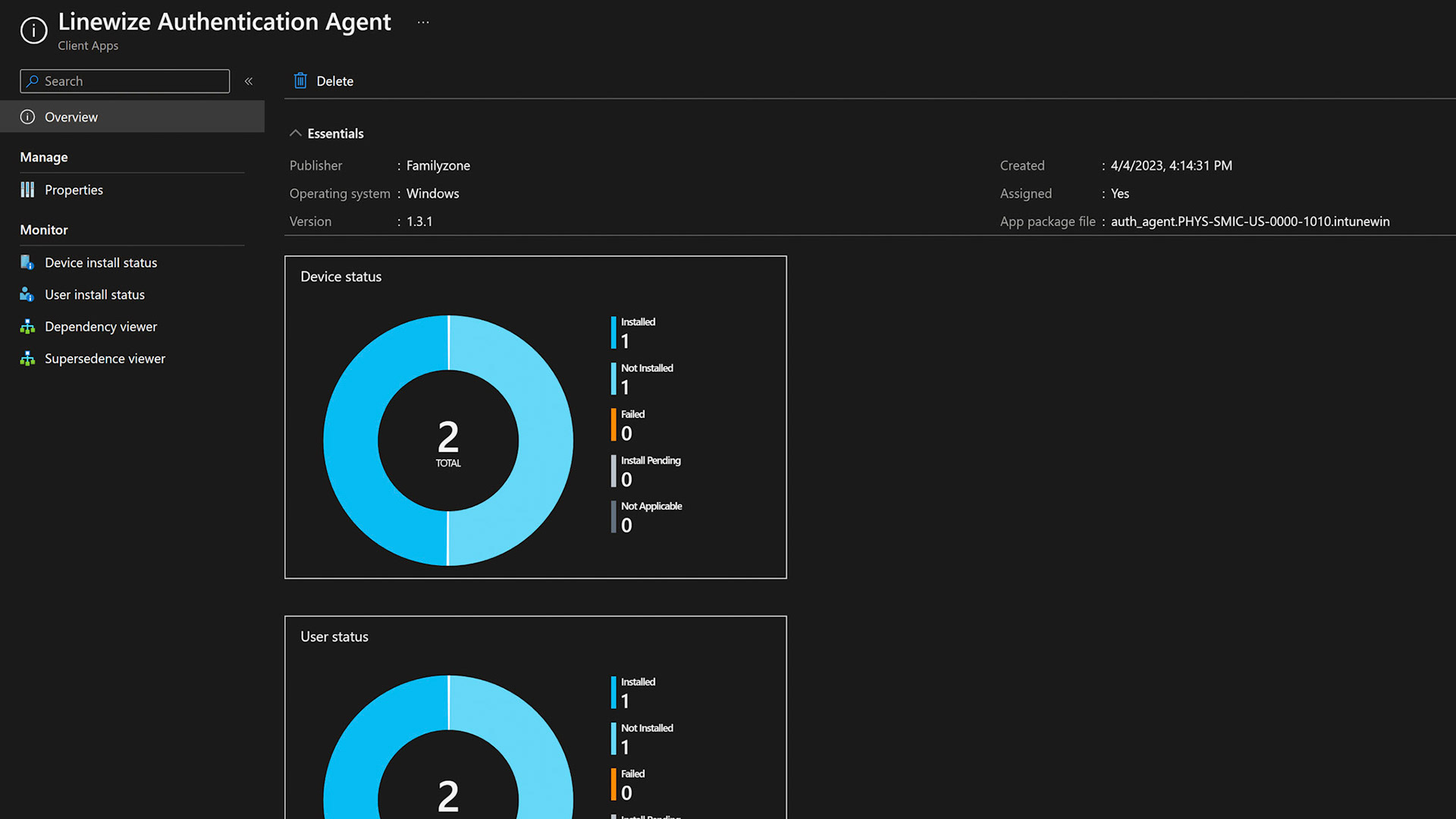1456x819 pixels.
Task: Click the Dependency viewer tree icon
Action: [x=27, y=327]
